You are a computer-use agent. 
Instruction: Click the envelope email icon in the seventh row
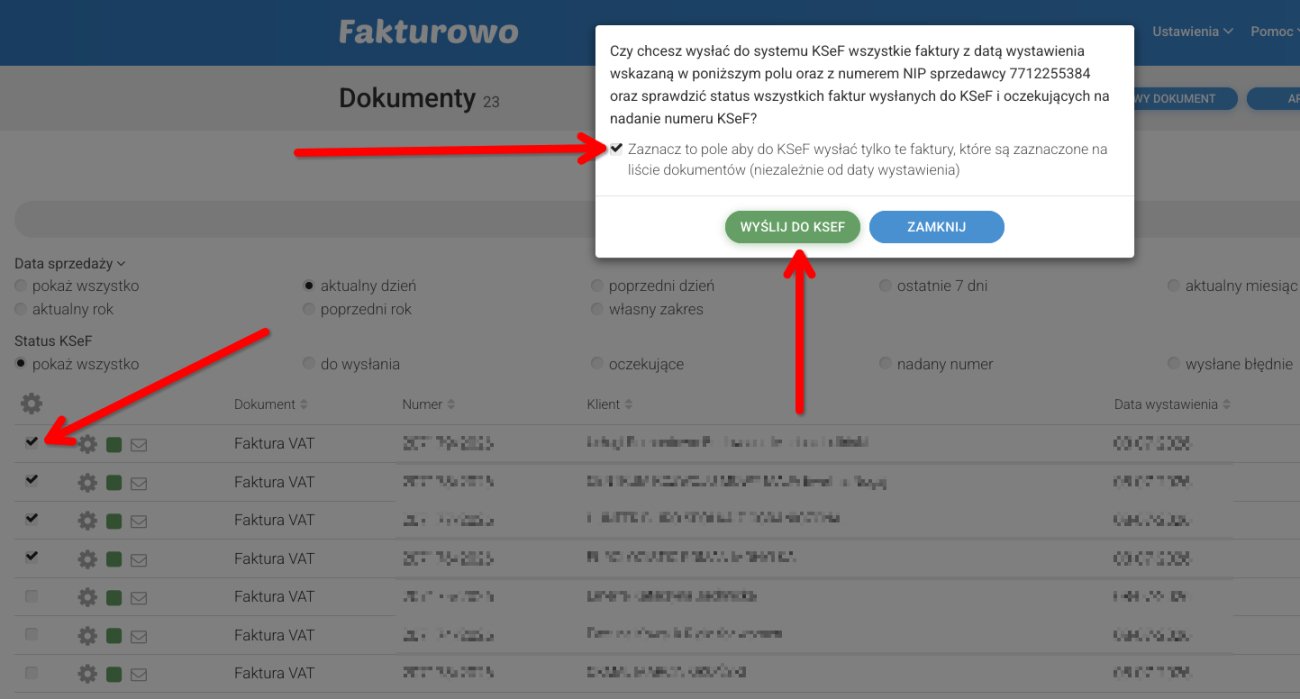pyautogui.click(x=139, y=674)
